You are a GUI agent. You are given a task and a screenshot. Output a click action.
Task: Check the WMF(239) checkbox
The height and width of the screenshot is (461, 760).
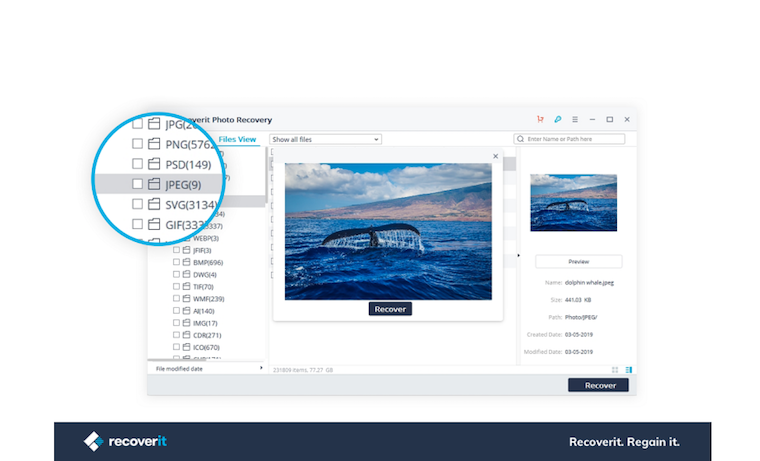[x=176, y=299]
